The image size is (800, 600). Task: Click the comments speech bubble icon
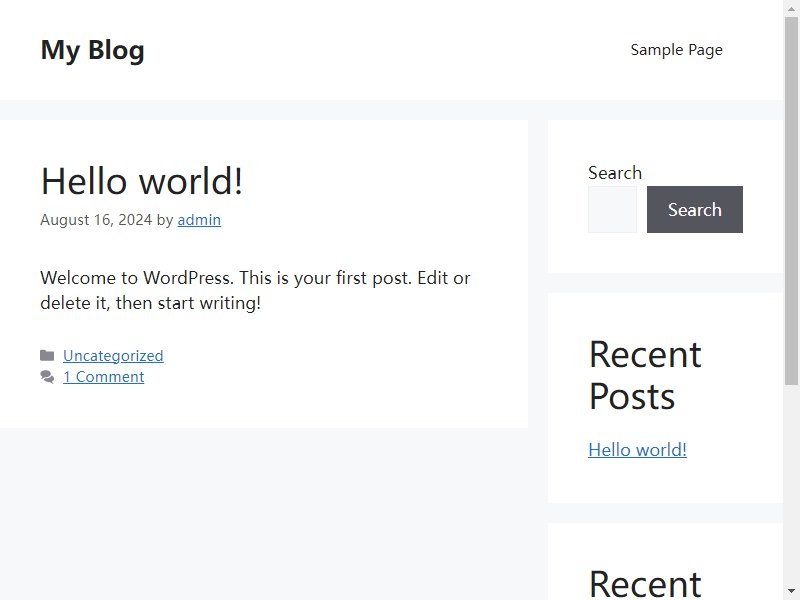coord(47,377)
